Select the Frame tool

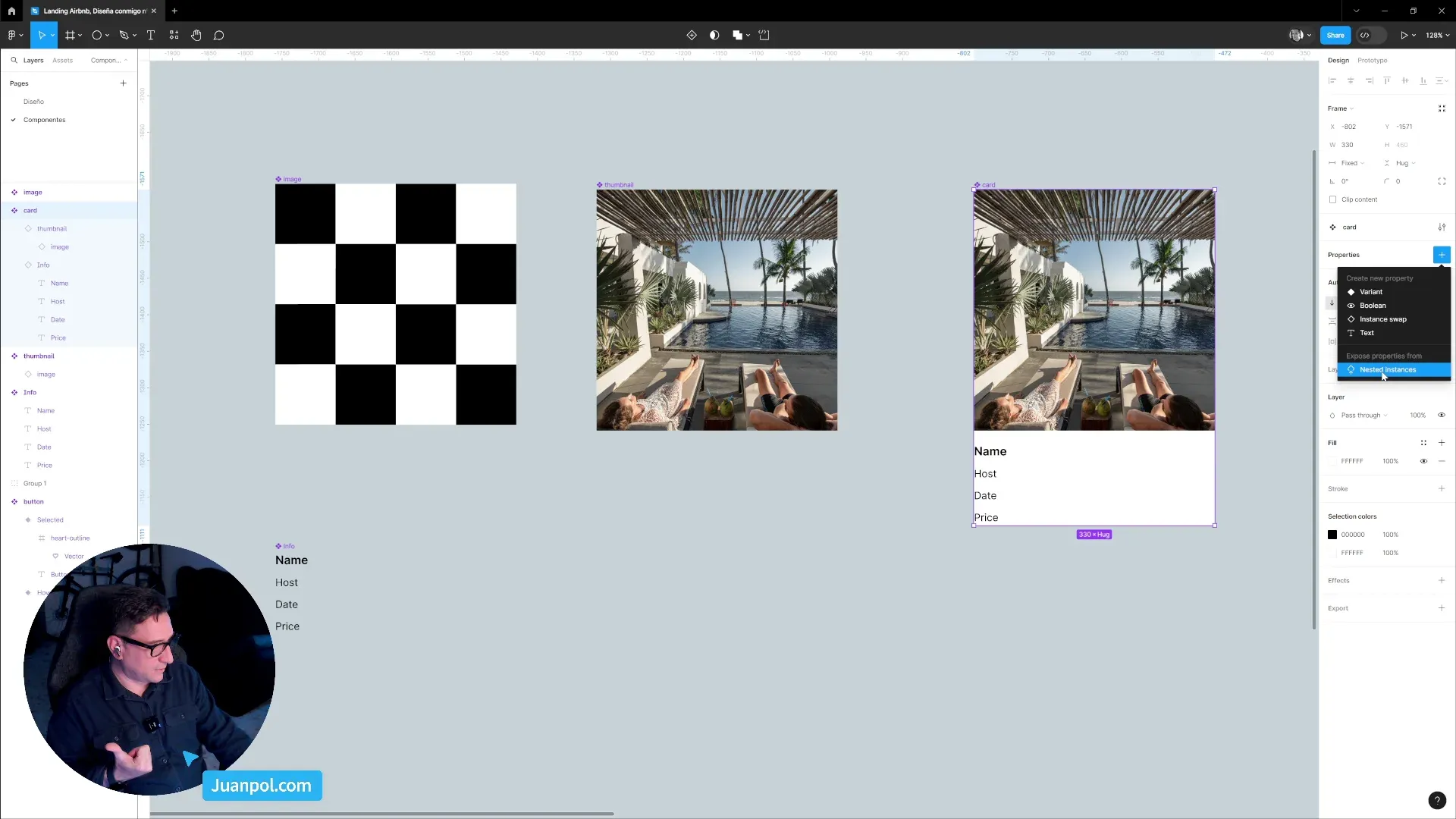70,35
